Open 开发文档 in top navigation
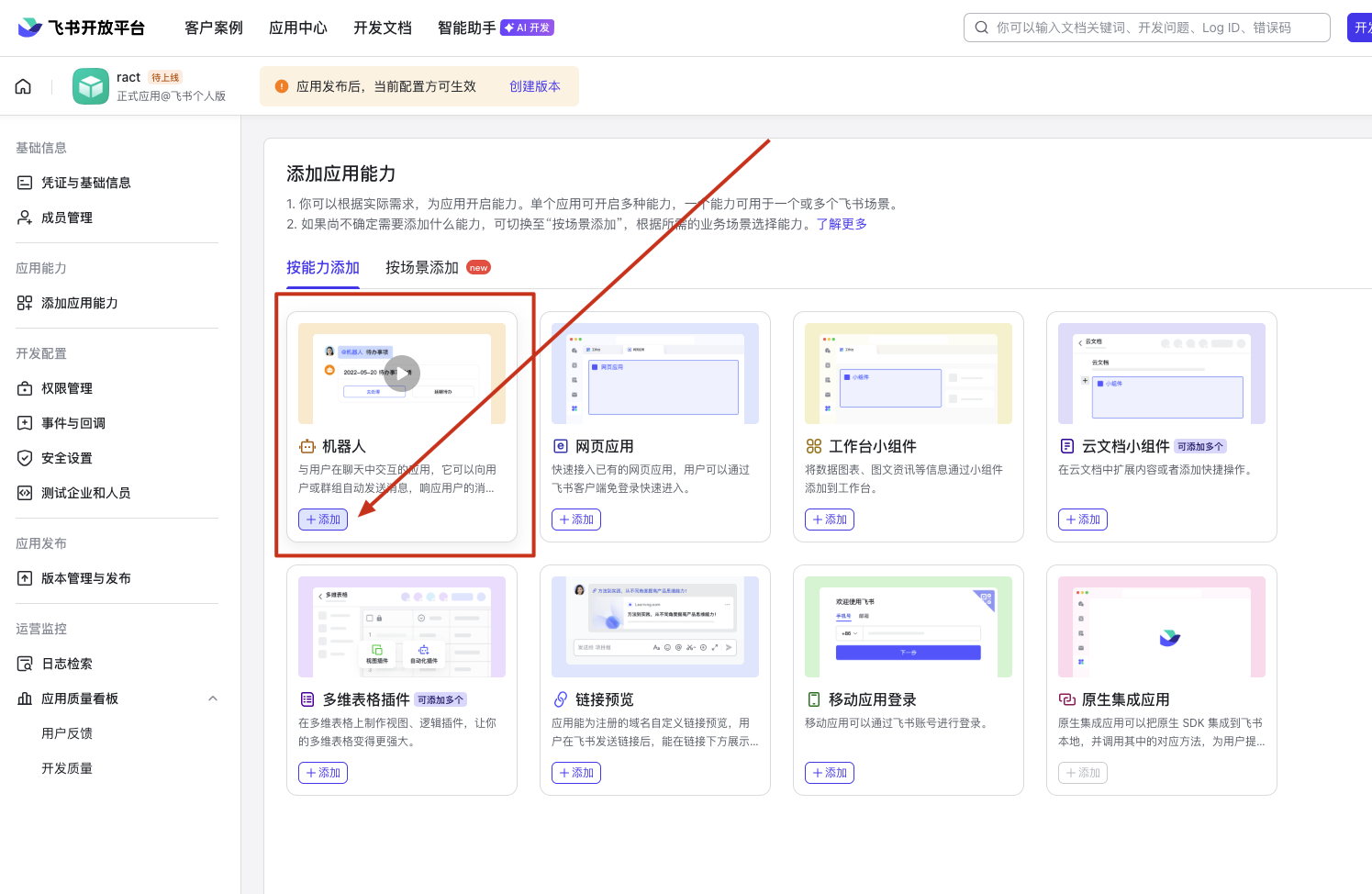This screenshot has height=894, width=1372. tap(383, 28)
